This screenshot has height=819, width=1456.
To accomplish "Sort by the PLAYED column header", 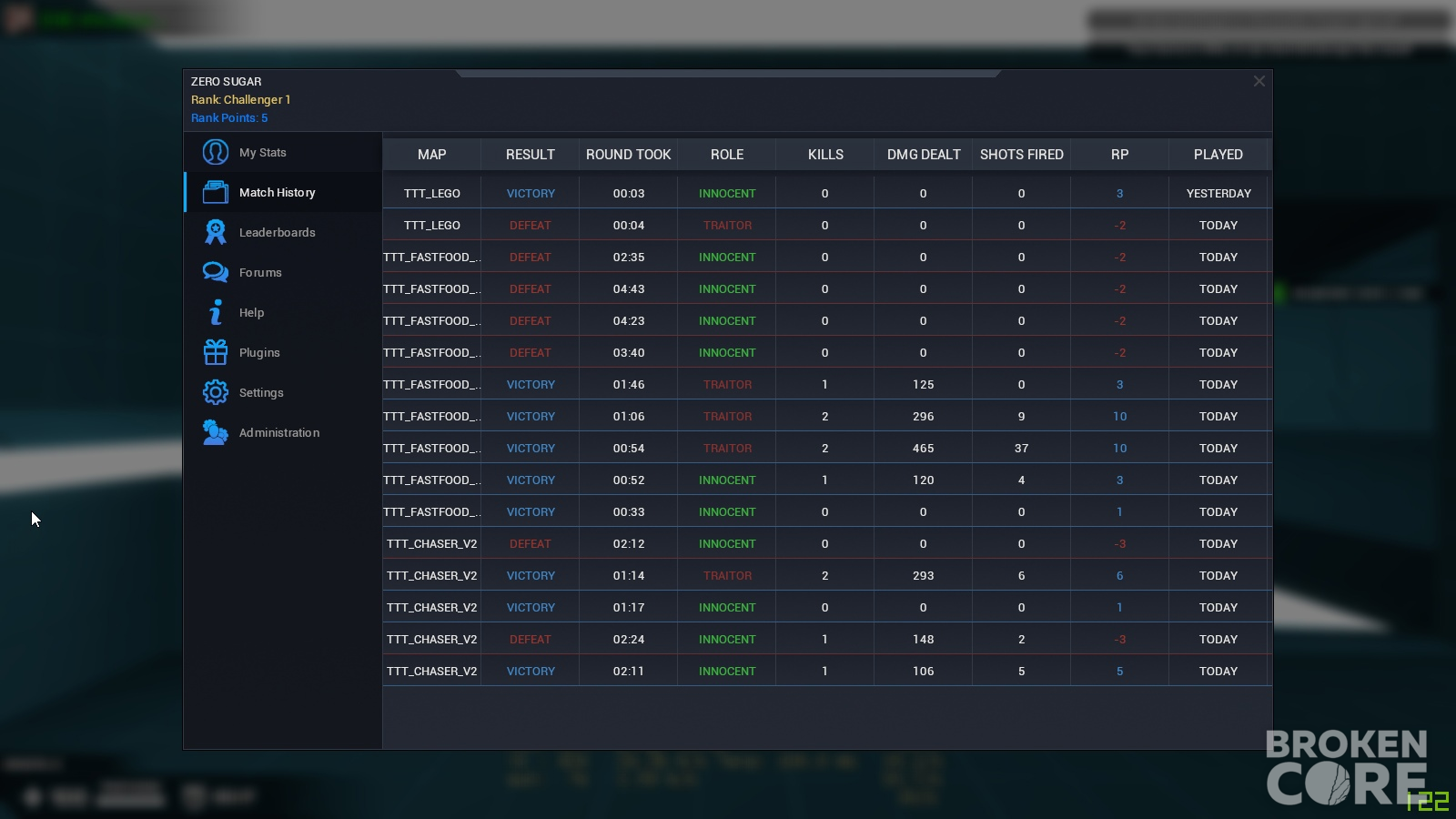I will [x=1218, y=155].
